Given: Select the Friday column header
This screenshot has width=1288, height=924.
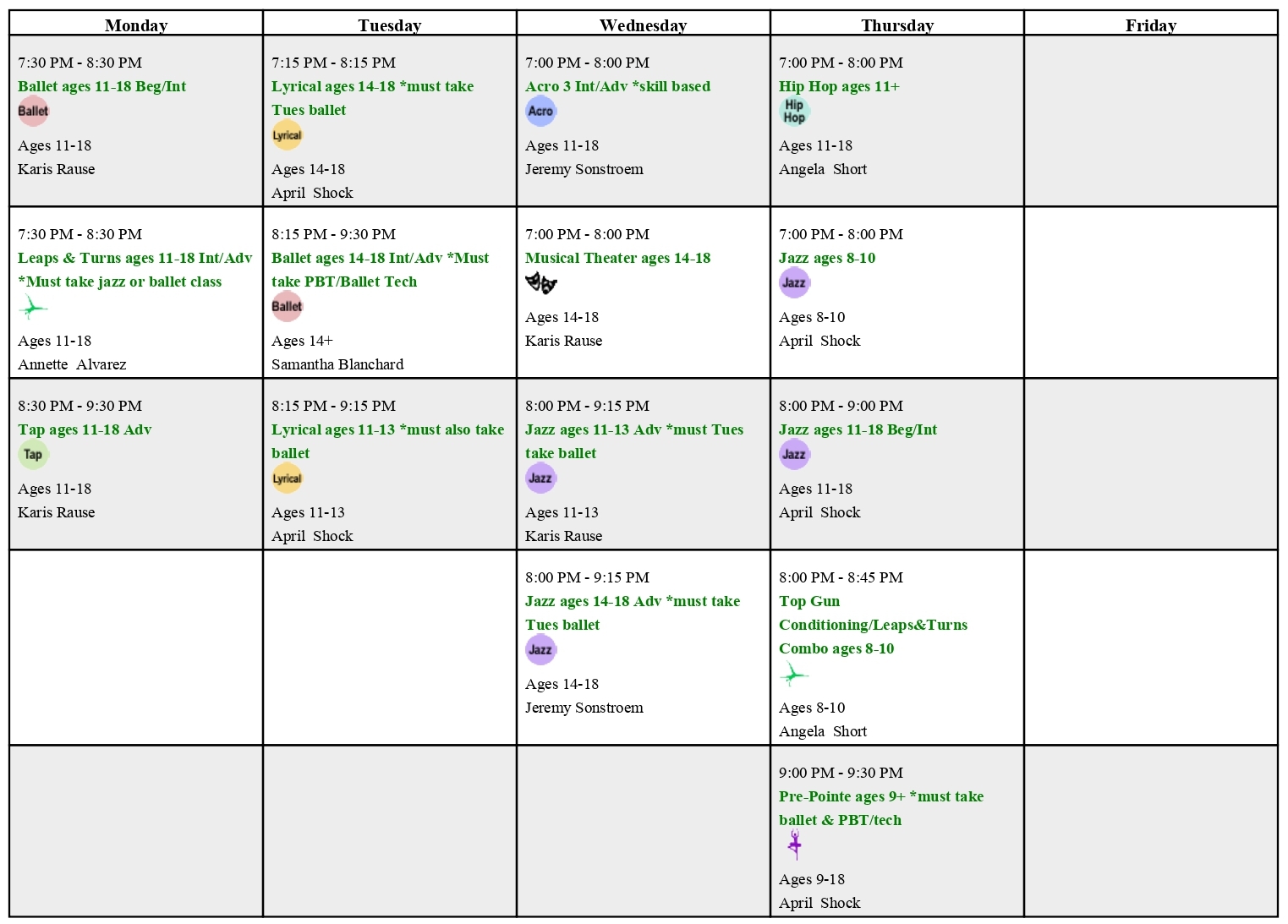Looking at the screenshot, I should [1151, 25].
